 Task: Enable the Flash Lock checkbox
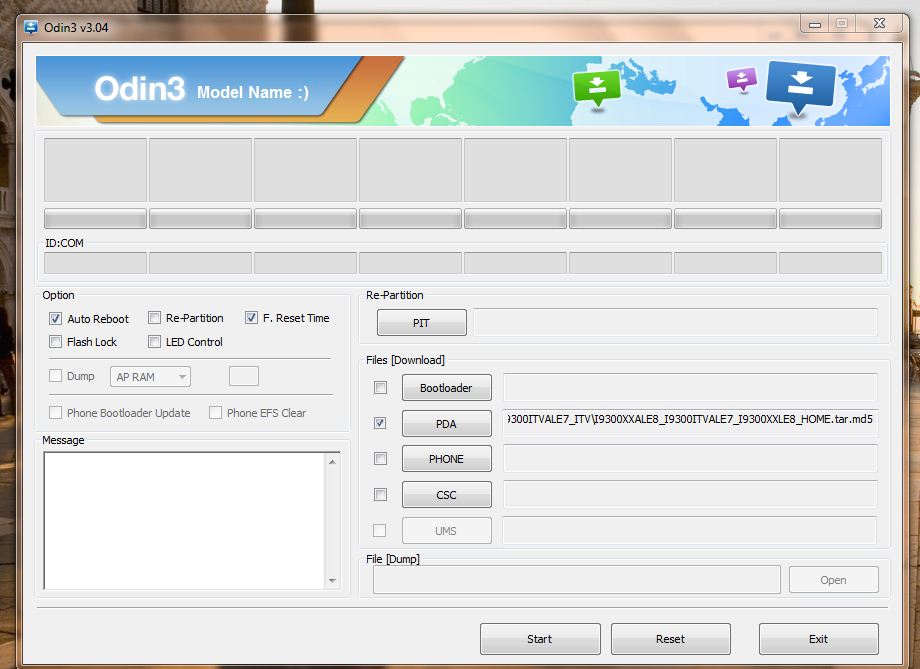click(x=56, y=342)
